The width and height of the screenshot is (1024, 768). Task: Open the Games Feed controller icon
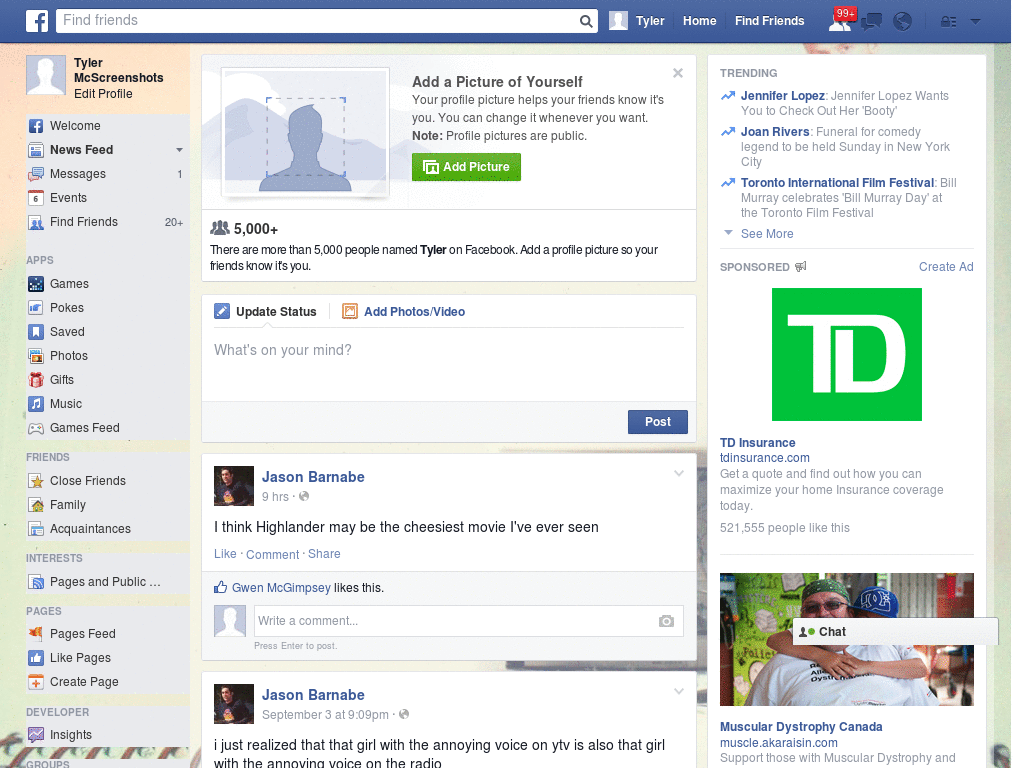36,428
